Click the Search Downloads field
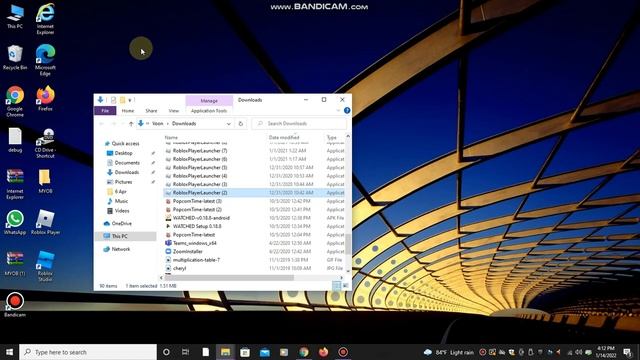 (x=300, y=123)
